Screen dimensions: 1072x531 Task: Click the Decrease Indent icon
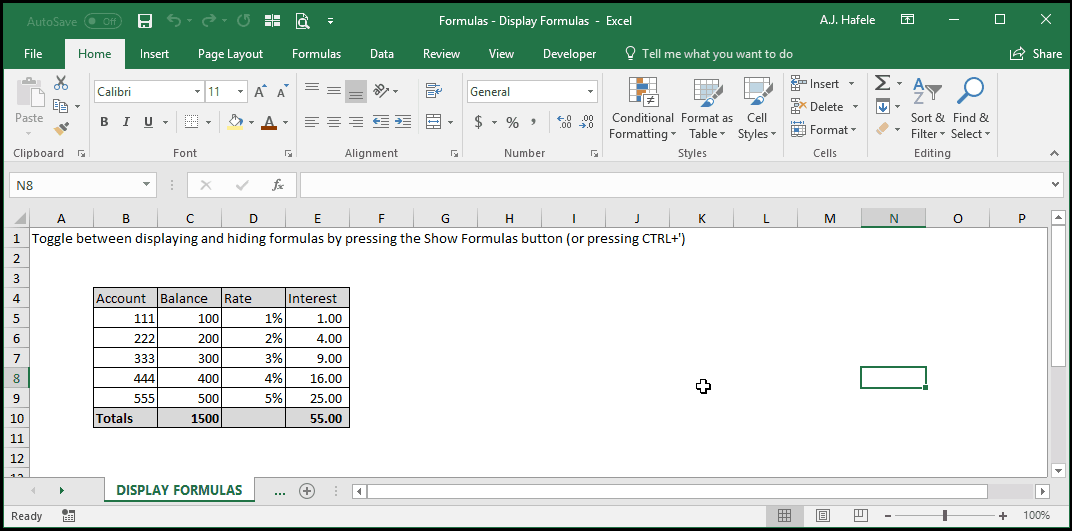(381, 122)
